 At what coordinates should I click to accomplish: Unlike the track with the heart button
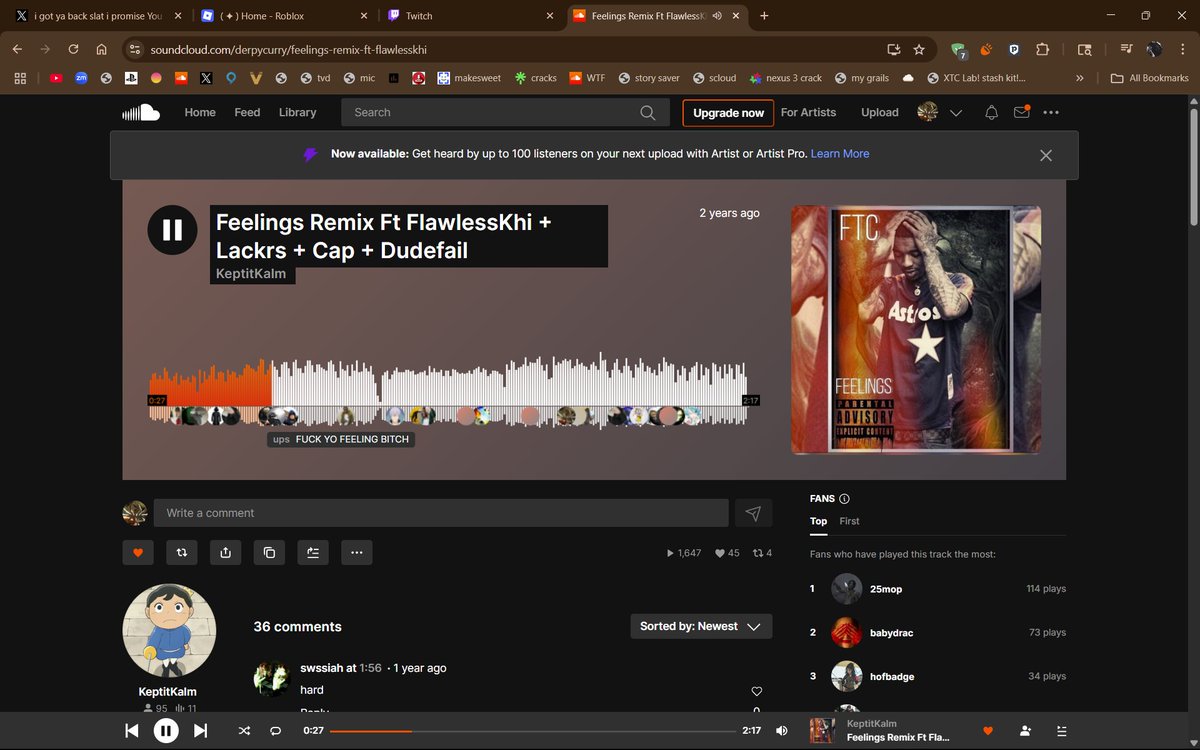point(138,552)
